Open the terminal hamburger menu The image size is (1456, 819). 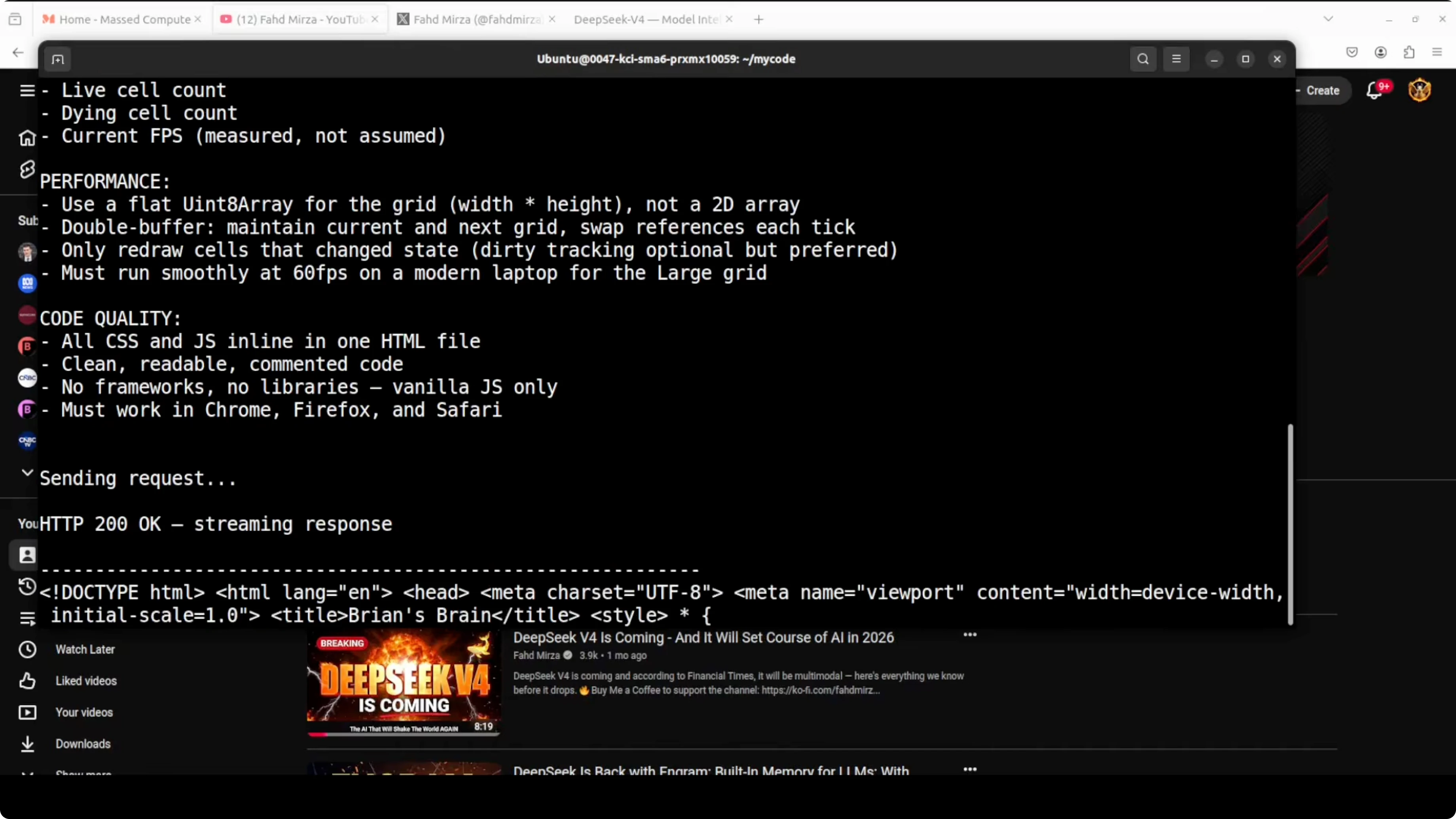click(x=1176, y=59)
